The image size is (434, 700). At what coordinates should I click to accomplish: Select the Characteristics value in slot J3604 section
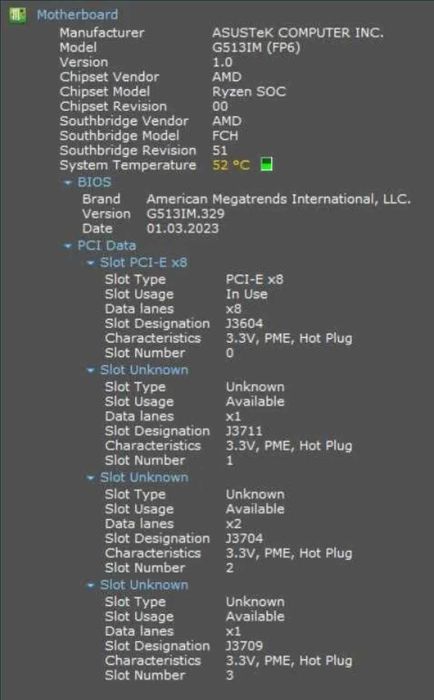coord(289,338)
